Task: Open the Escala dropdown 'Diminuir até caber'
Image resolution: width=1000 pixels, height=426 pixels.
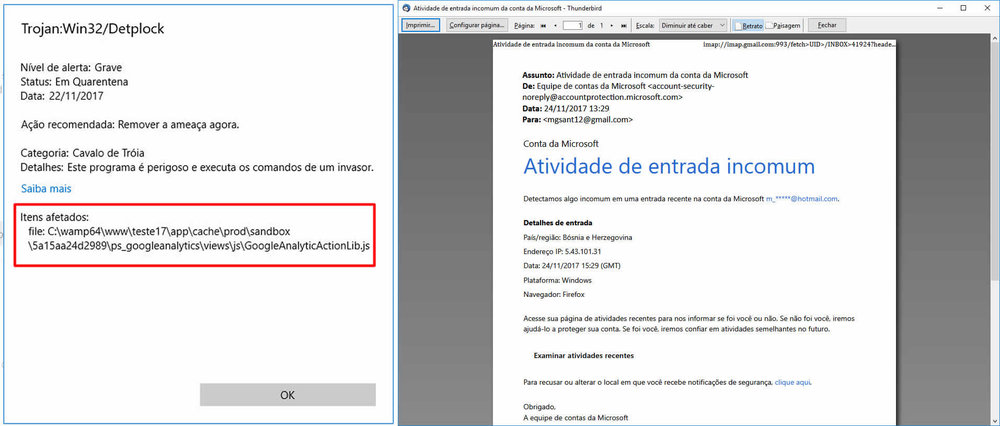Action: point(693,26)
